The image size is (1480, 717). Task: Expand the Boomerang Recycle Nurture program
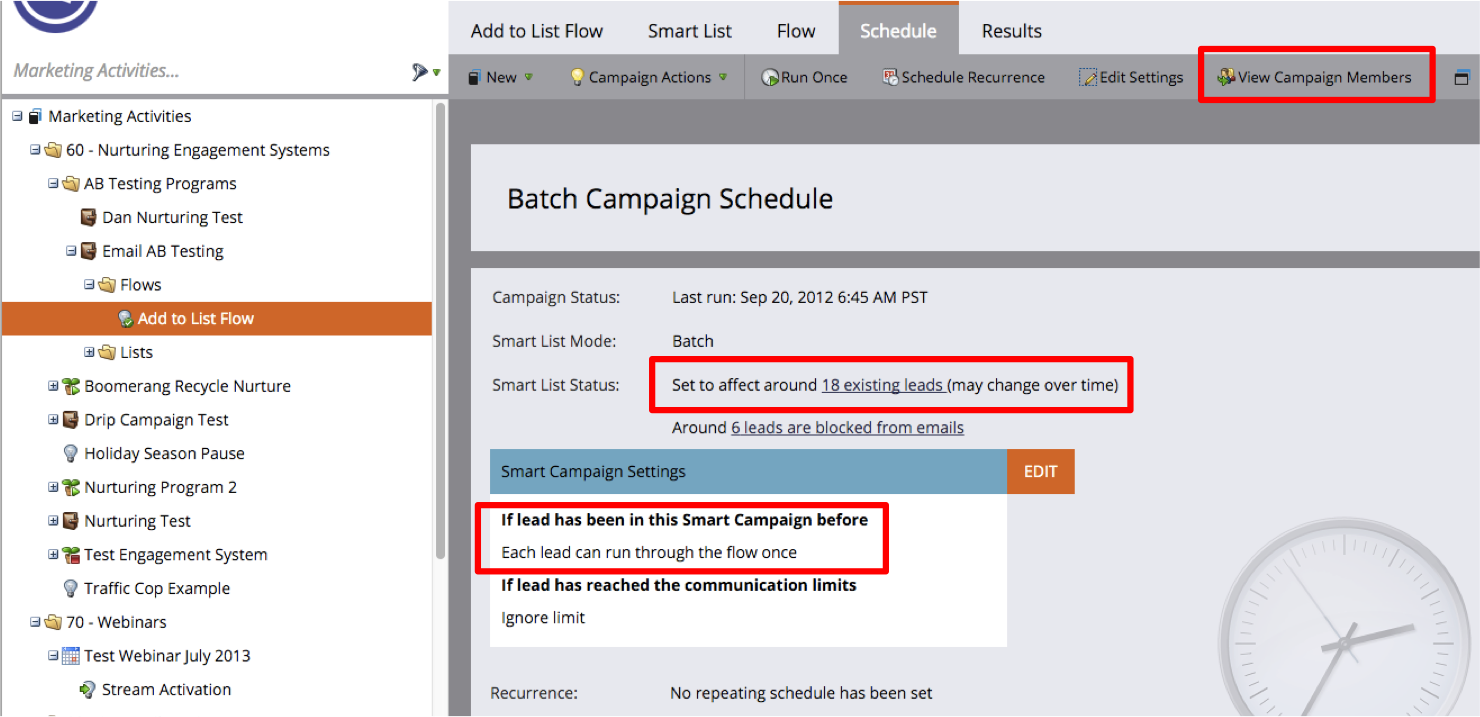[53, 386]
